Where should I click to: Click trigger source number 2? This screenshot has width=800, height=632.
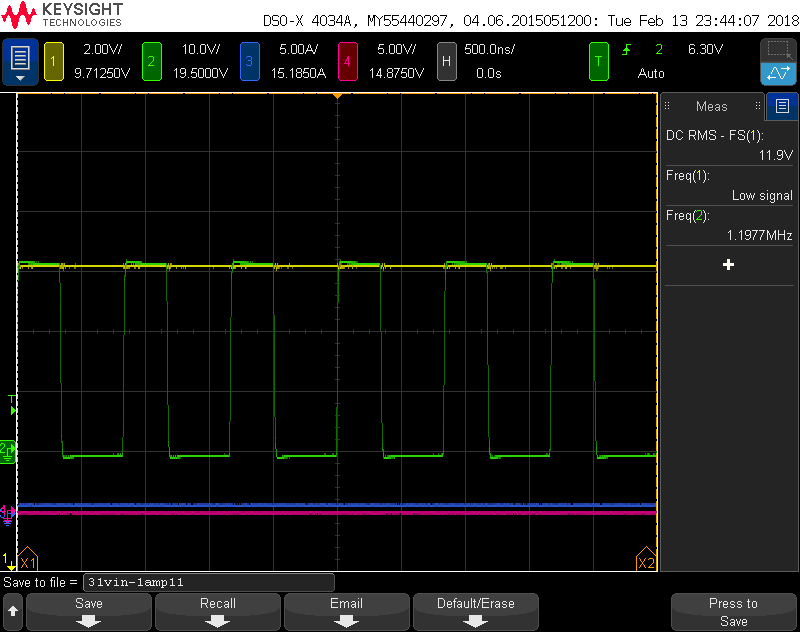tap(659, 49)
